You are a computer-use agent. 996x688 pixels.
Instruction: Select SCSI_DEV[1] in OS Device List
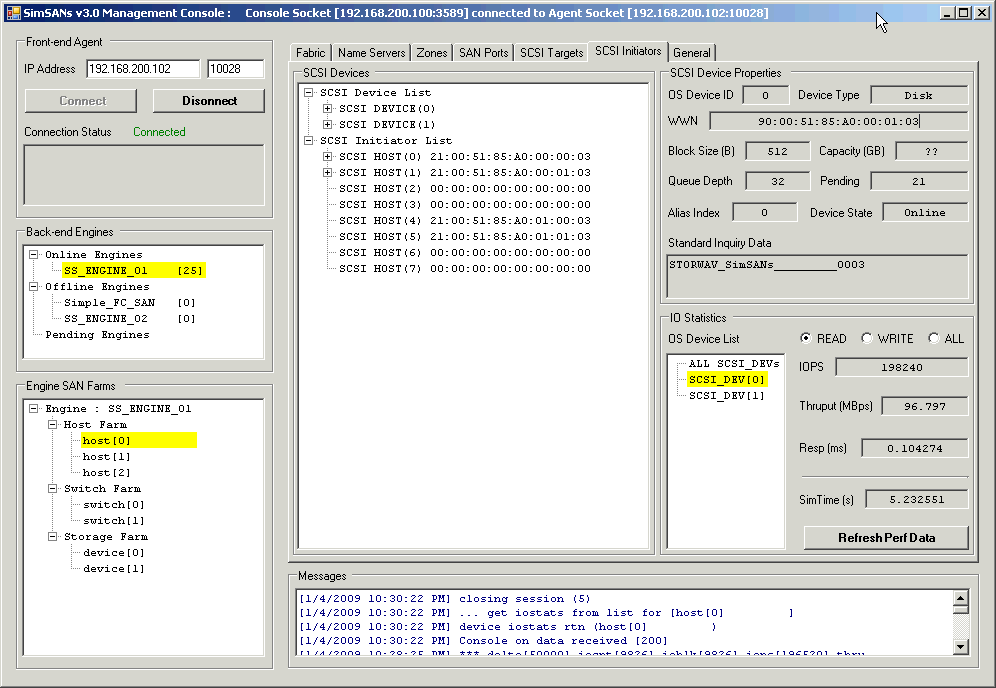click(x=727, y=395)
